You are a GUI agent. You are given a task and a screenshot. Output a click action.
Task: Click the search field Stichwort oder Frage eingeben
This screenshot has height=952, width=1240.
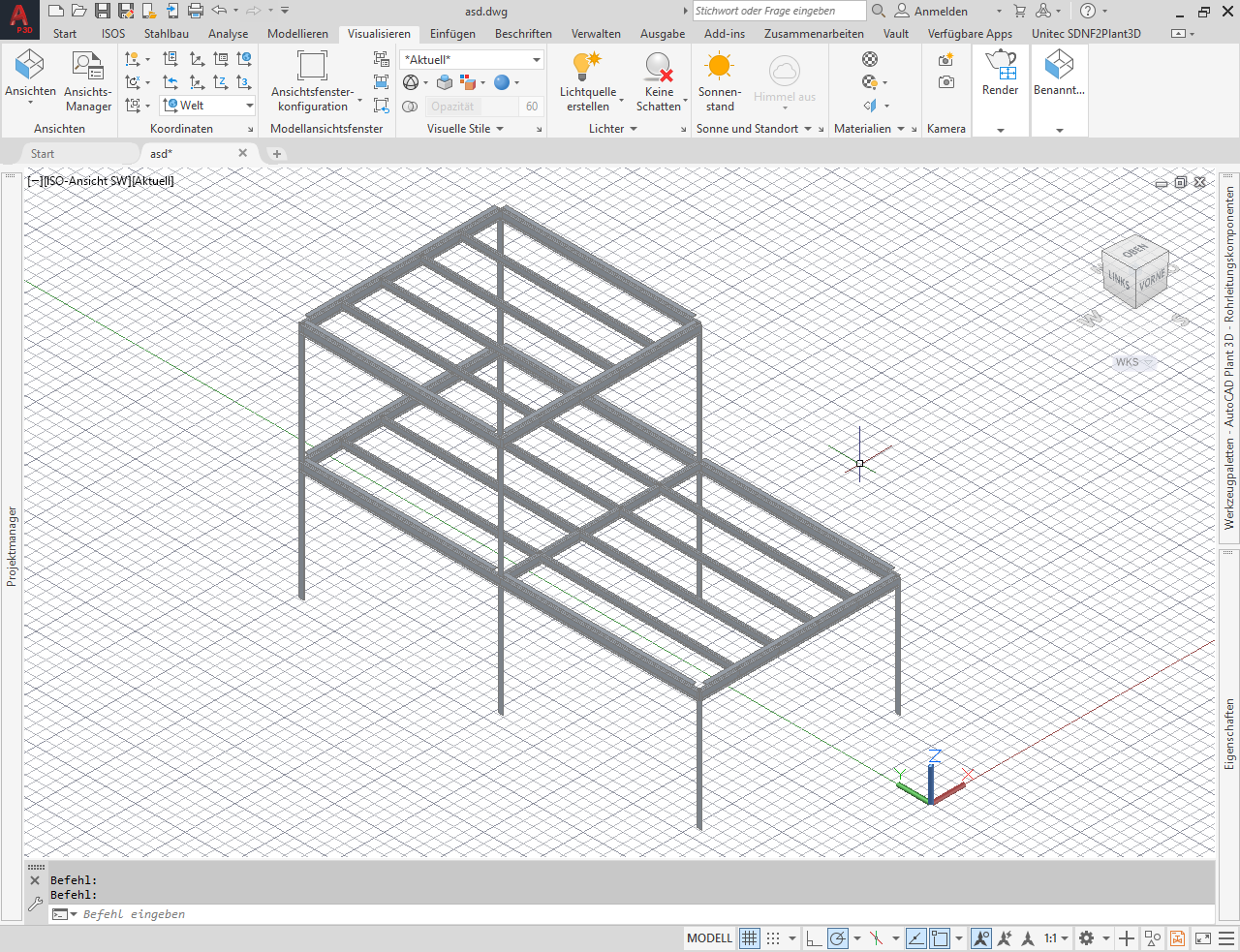pos(779,11)
